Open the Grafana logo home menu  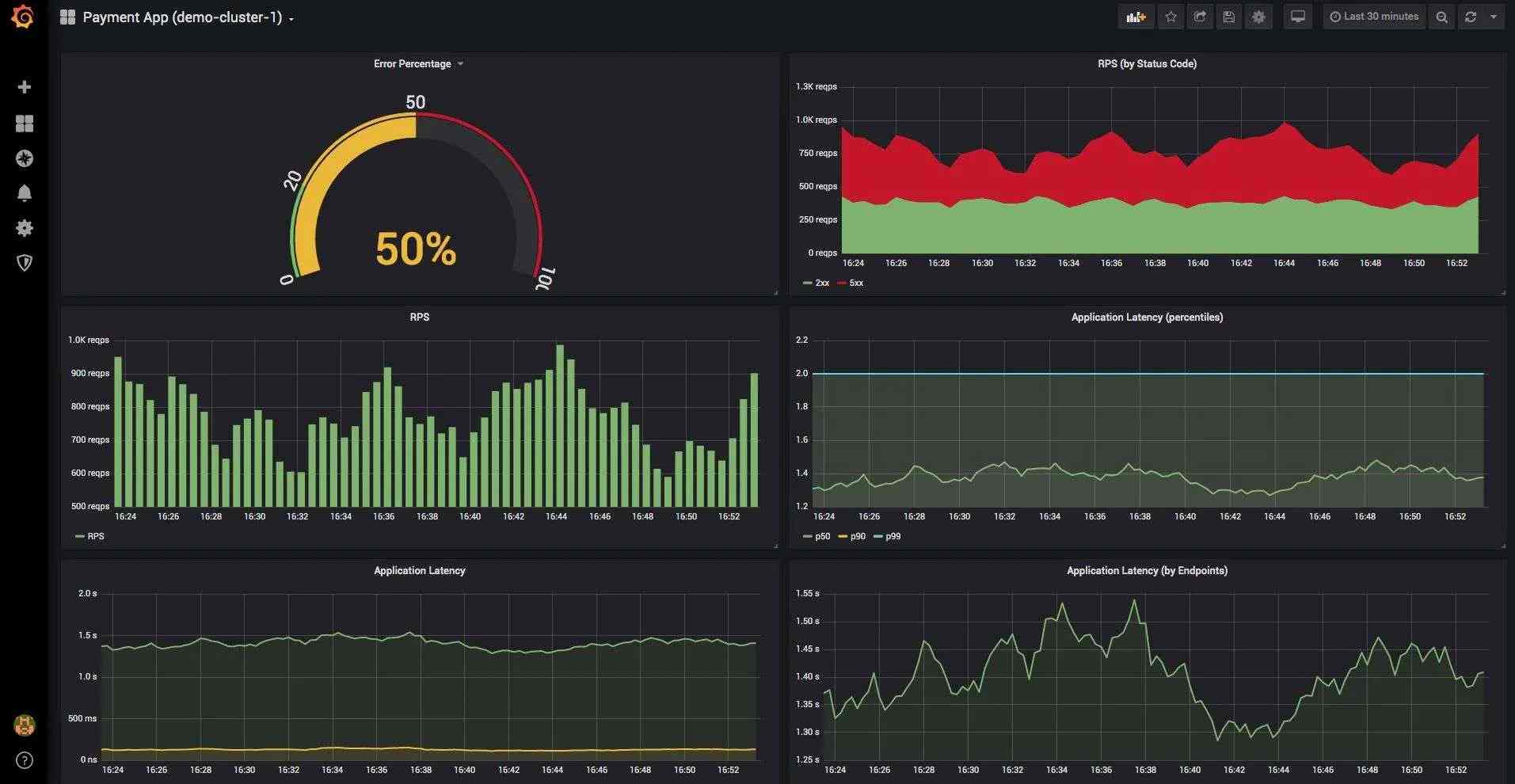click(23, 17)
